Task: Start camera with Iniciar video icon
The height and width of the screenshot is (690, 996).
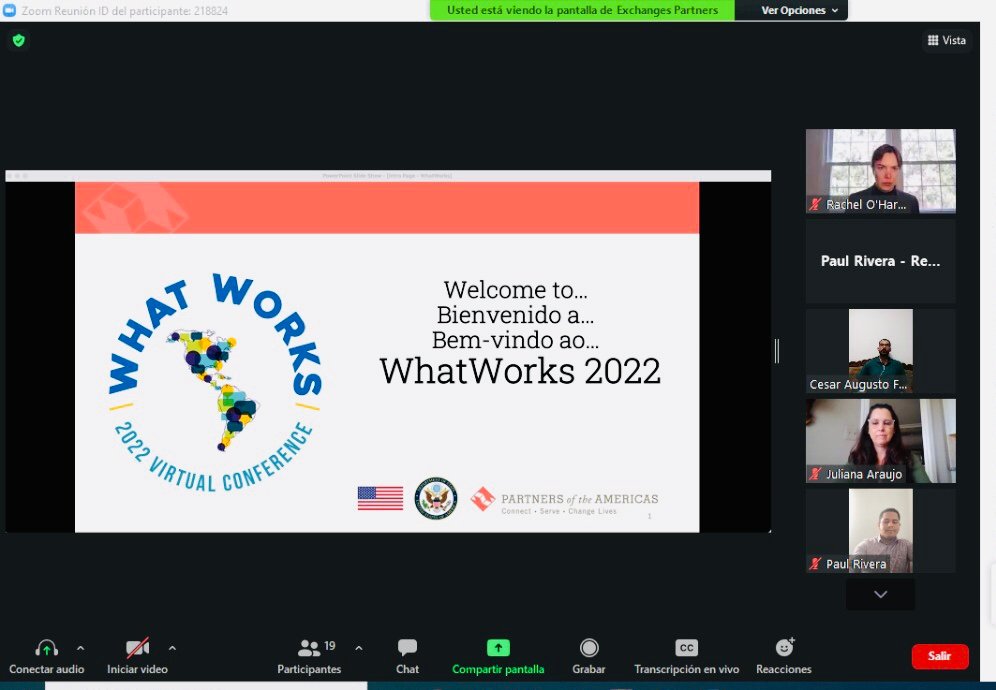Action: (137, 647)
